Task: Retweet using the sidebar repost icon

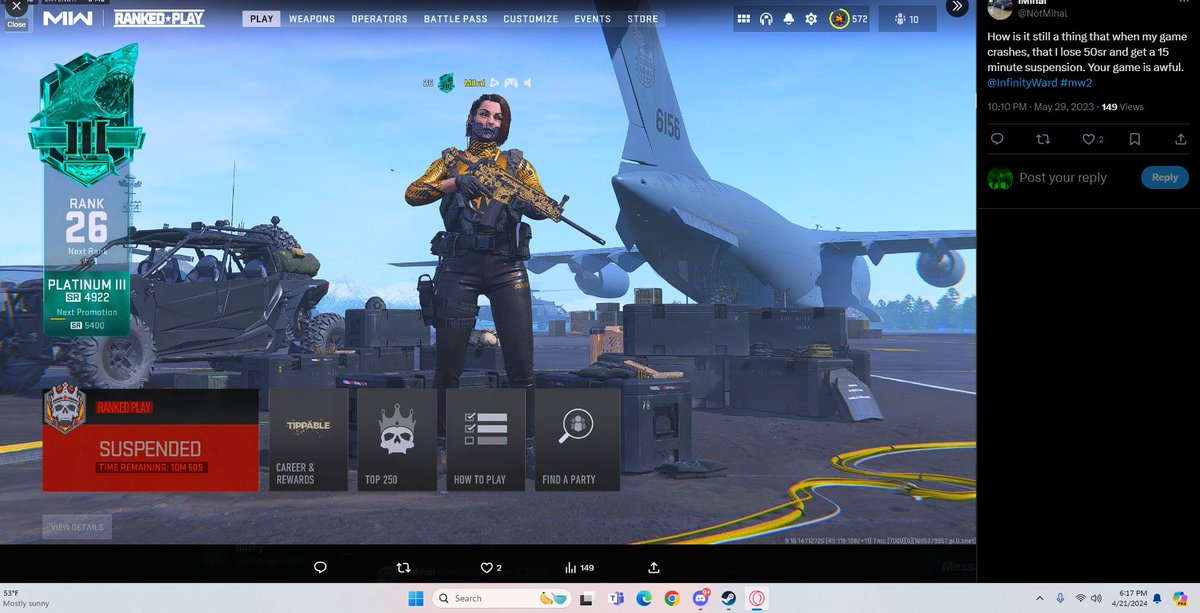Action: coord(1042,139)
